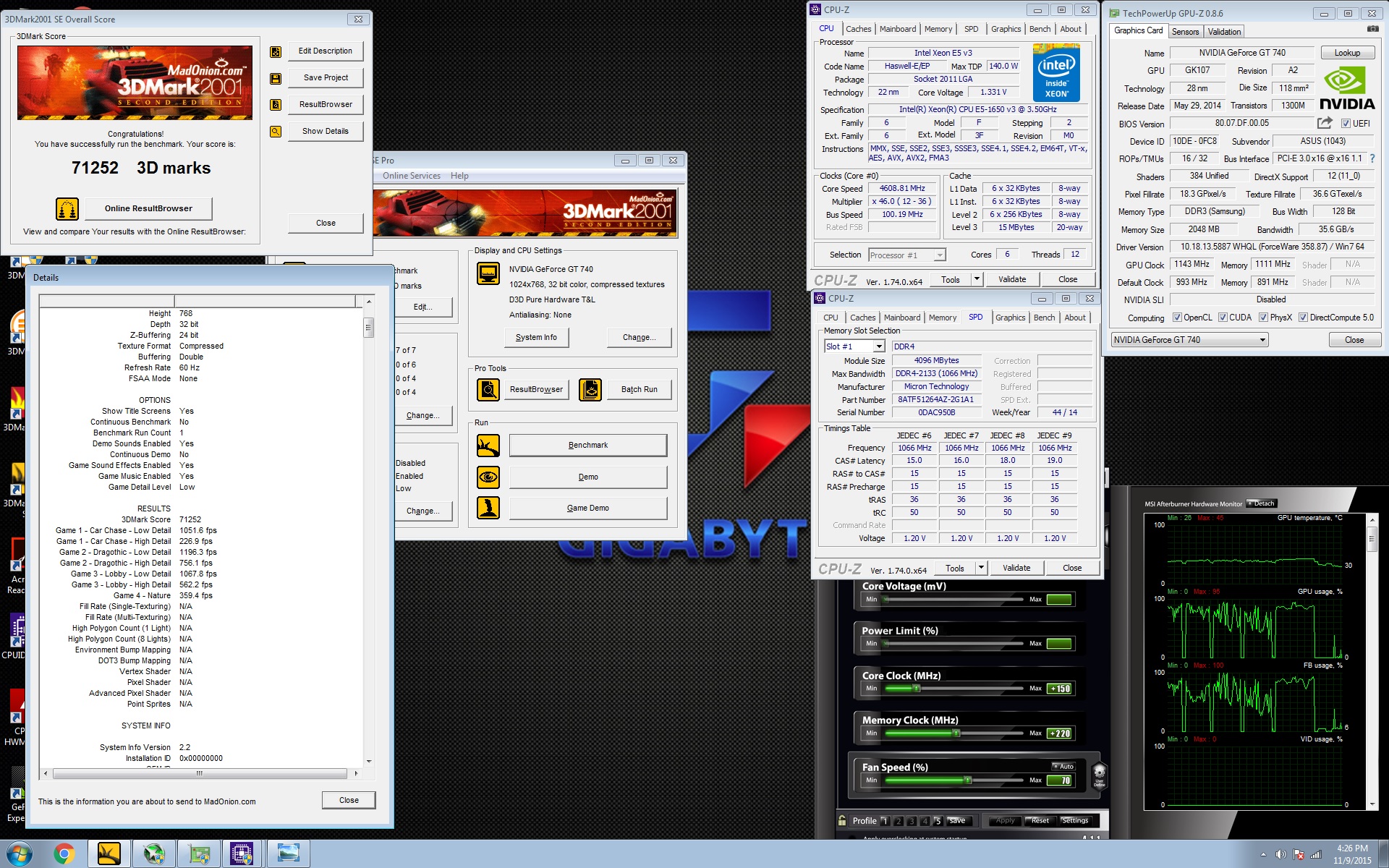The width and height of the screenshot is (1389, 868).
Task: Click the Memory Clock slider in Afterburner
Action: [955, 733]
